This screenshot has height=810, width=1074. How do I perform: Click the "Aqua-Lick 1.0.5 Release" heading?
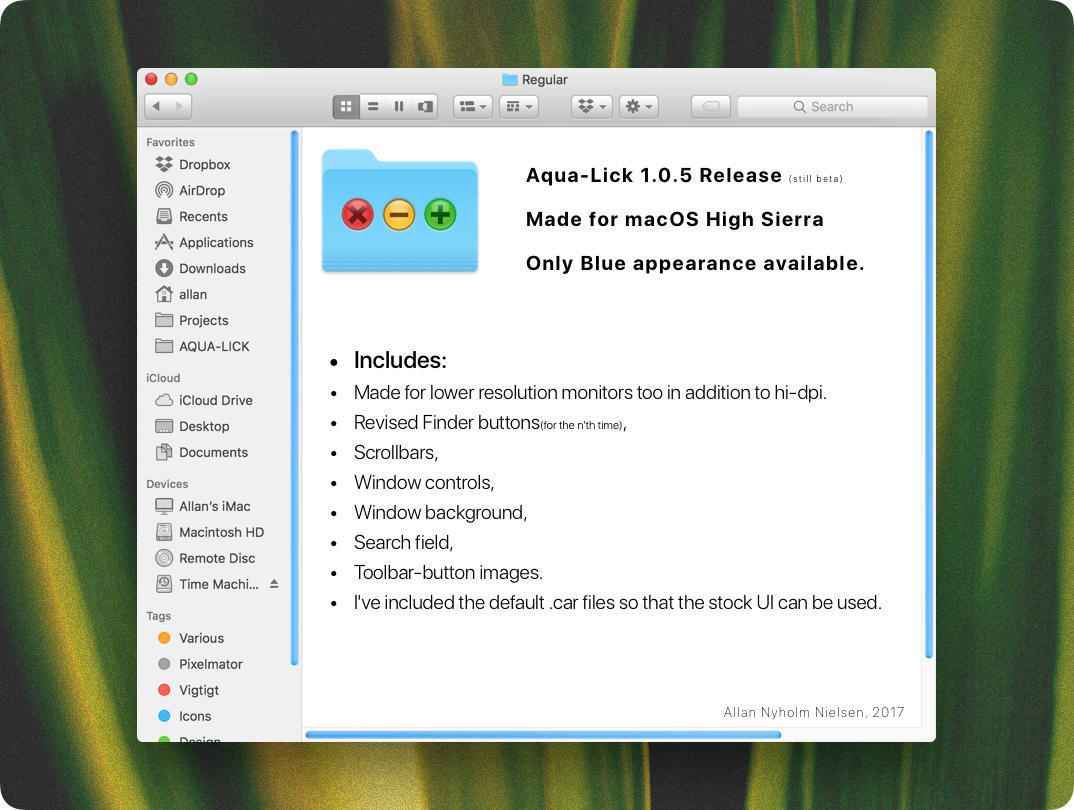coord(653,175)
